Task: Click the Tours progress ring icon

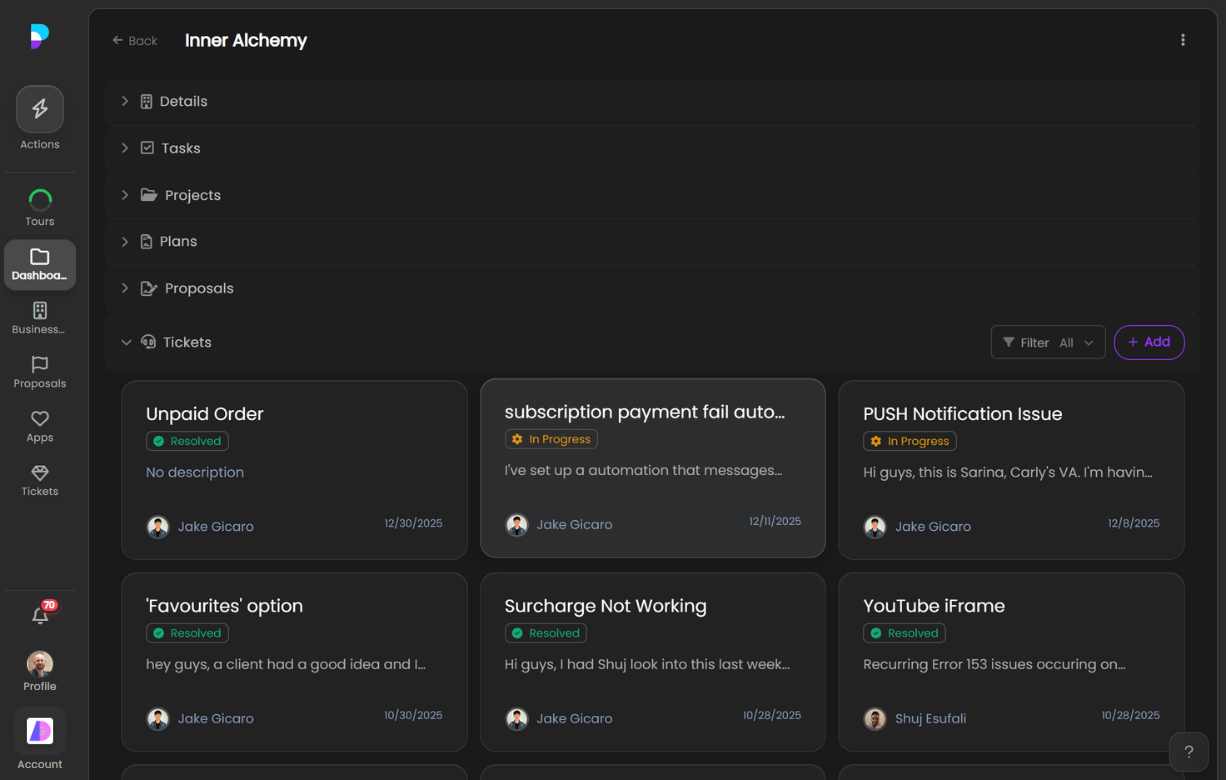Action: tap(40, 200)
